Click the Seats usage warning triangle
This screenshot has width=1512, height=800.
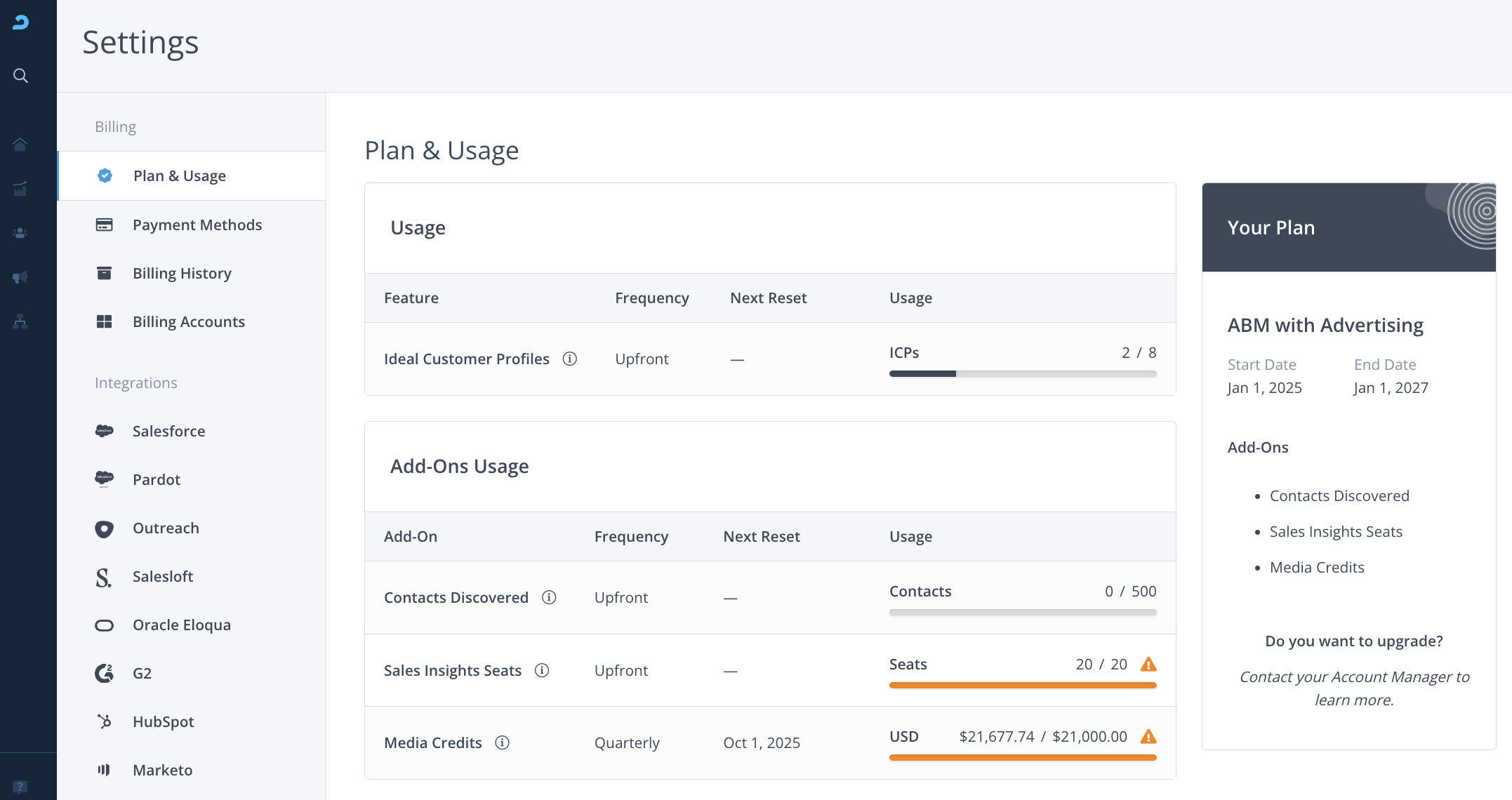tap(1148, 664)
